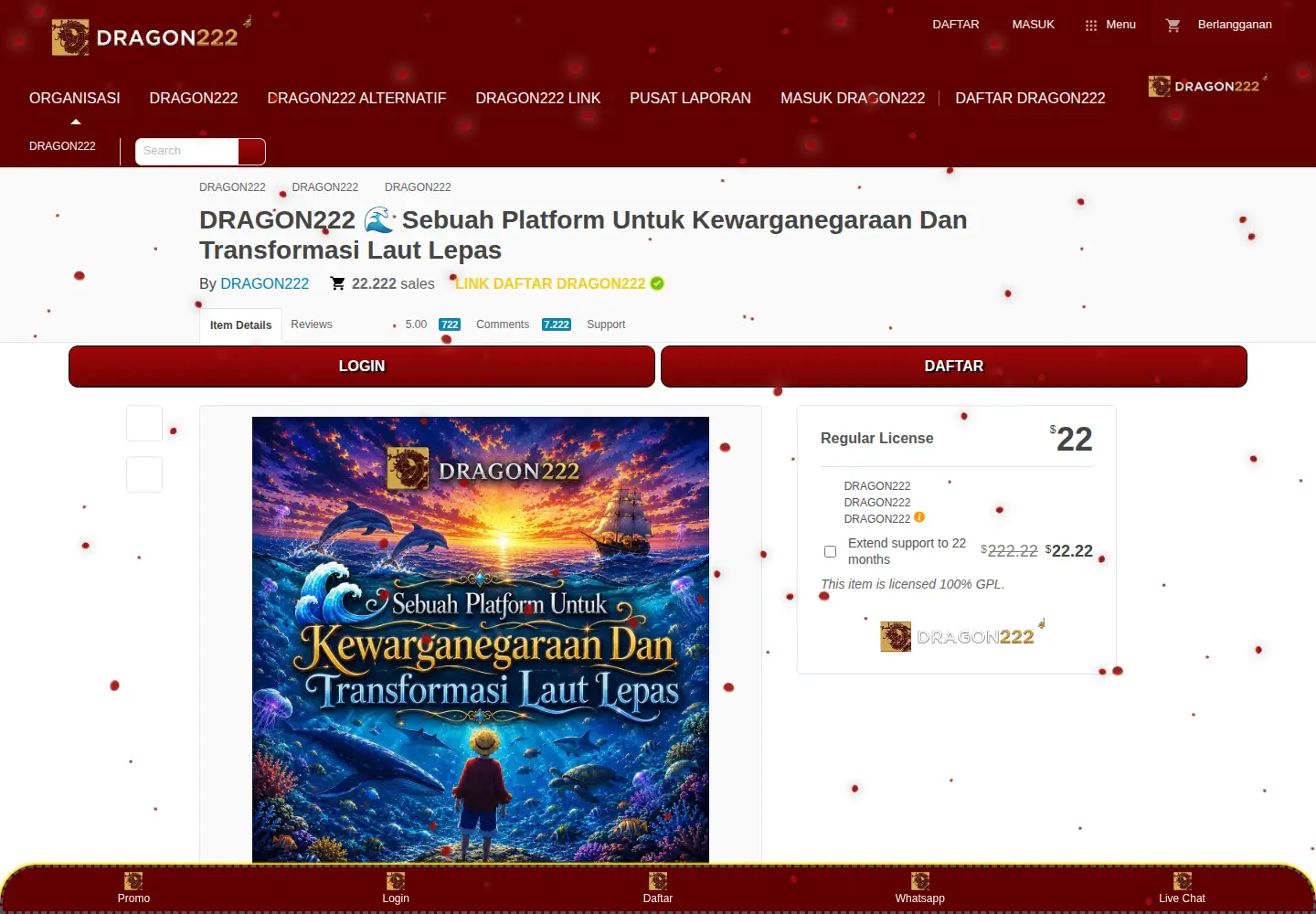Open MASUK DRAGON222 nav item
The height and width of the screenshot is (914, 1316).
853,98
